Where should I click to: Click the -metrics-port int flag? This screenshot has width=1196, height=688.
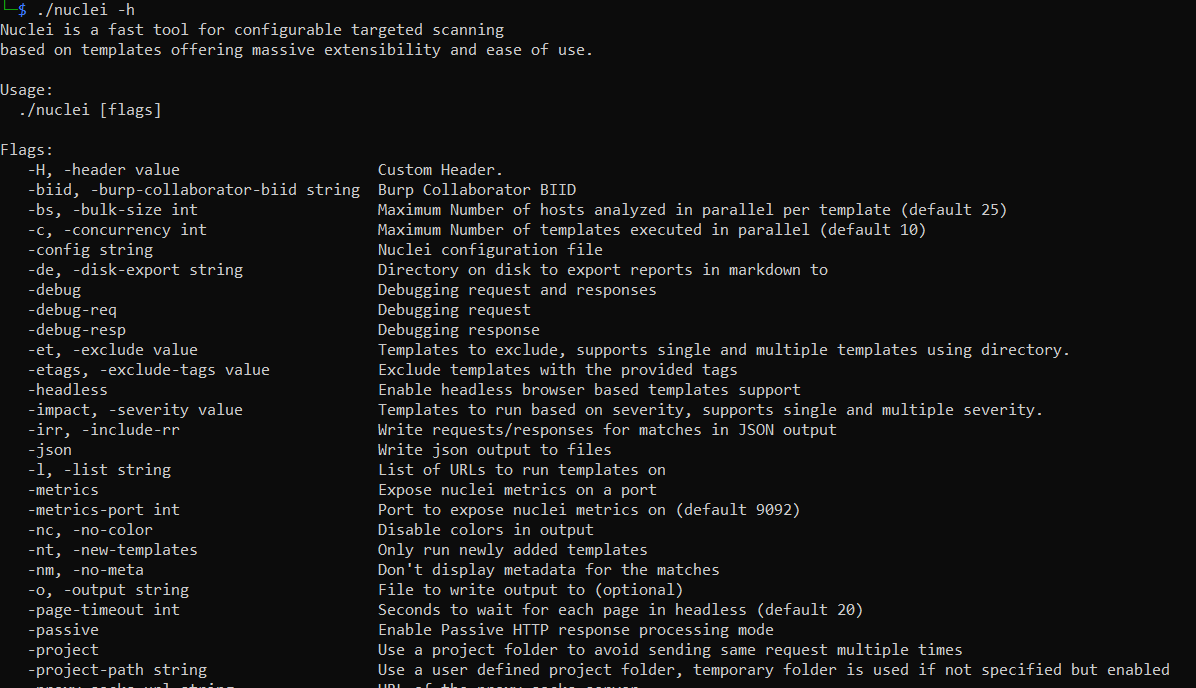104,510
